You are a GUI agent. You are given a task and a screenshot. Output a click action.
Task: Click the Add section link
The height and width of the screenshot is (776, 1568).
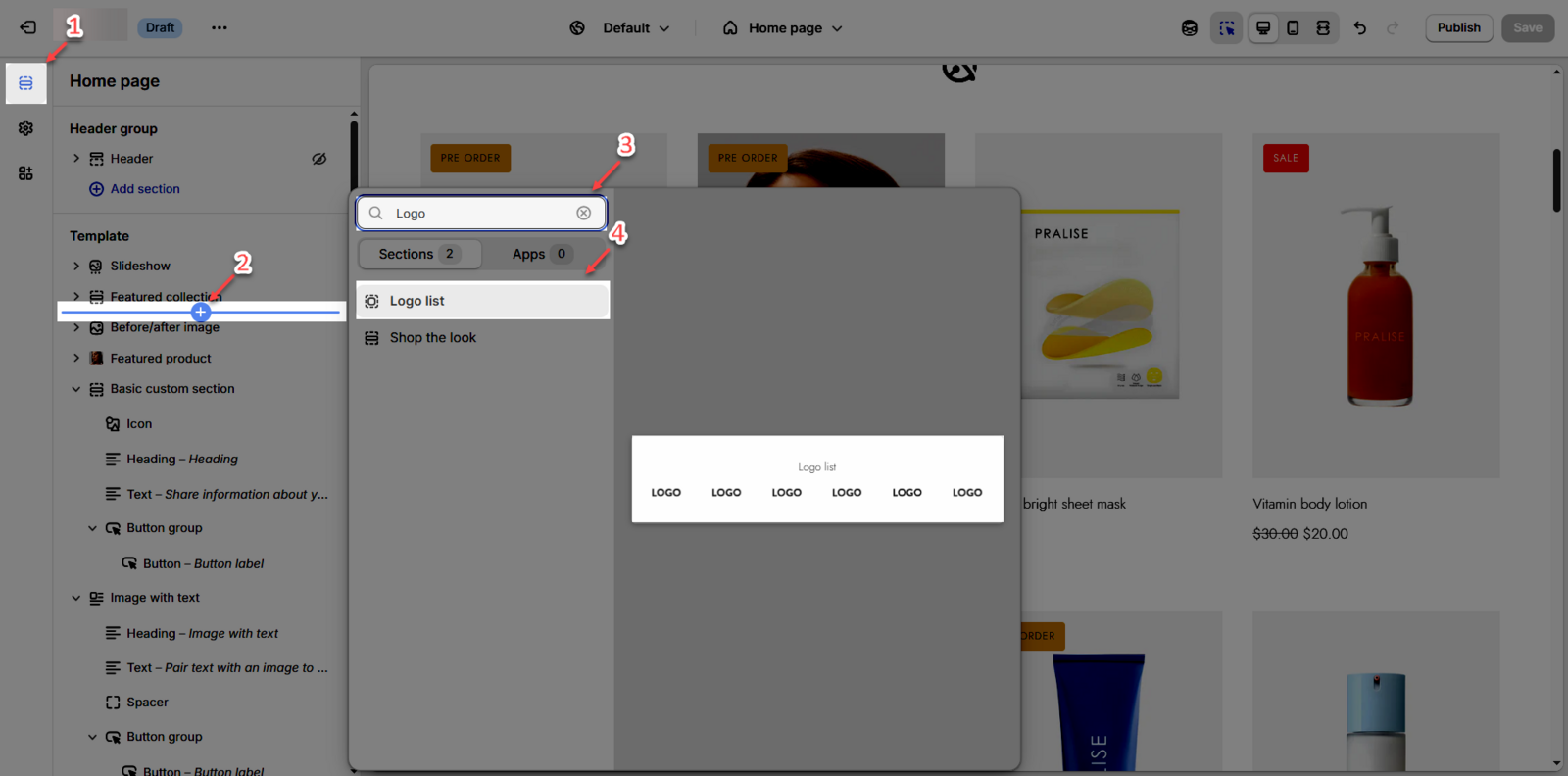point(144,189)
